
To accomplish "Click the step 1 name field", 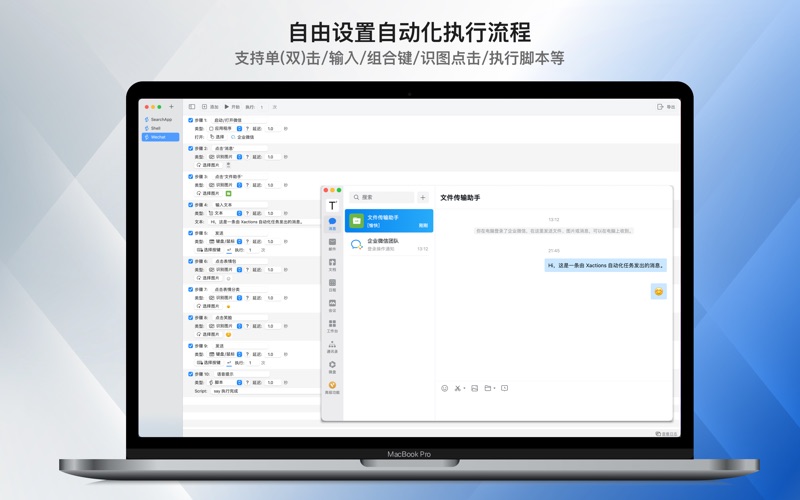I will pos(240,120).
